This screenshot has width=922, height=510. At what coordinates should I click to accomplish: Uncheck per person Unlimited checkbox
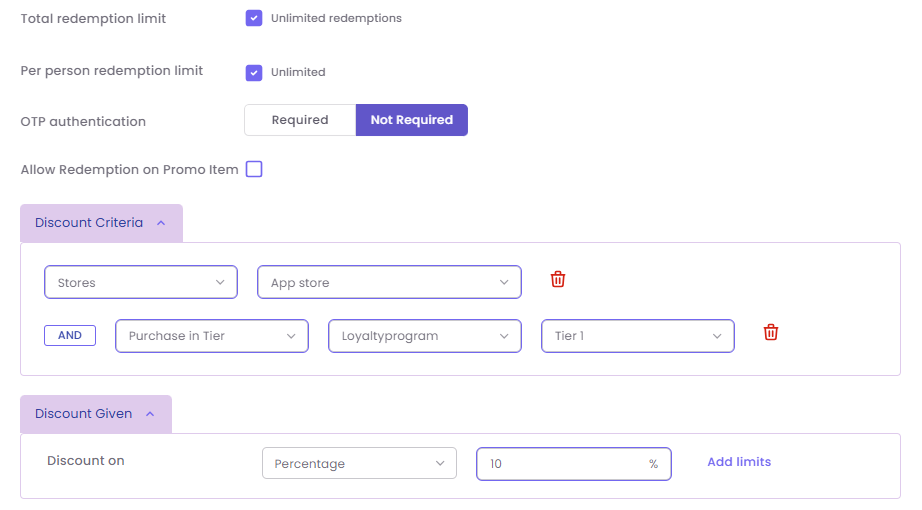254,72
